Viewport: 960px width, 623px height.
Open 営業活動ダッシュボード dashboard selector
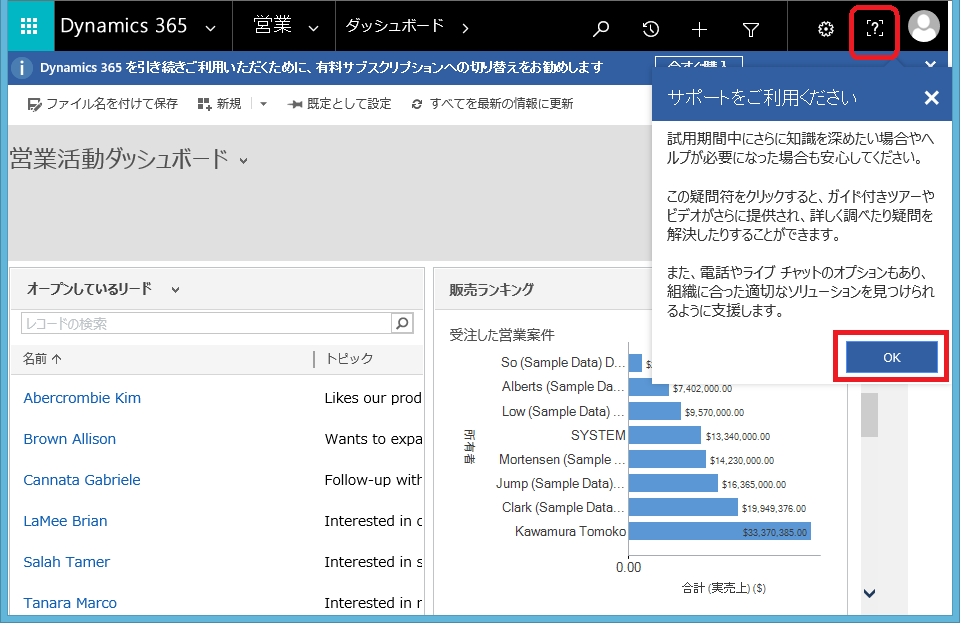tap(244, 161)
